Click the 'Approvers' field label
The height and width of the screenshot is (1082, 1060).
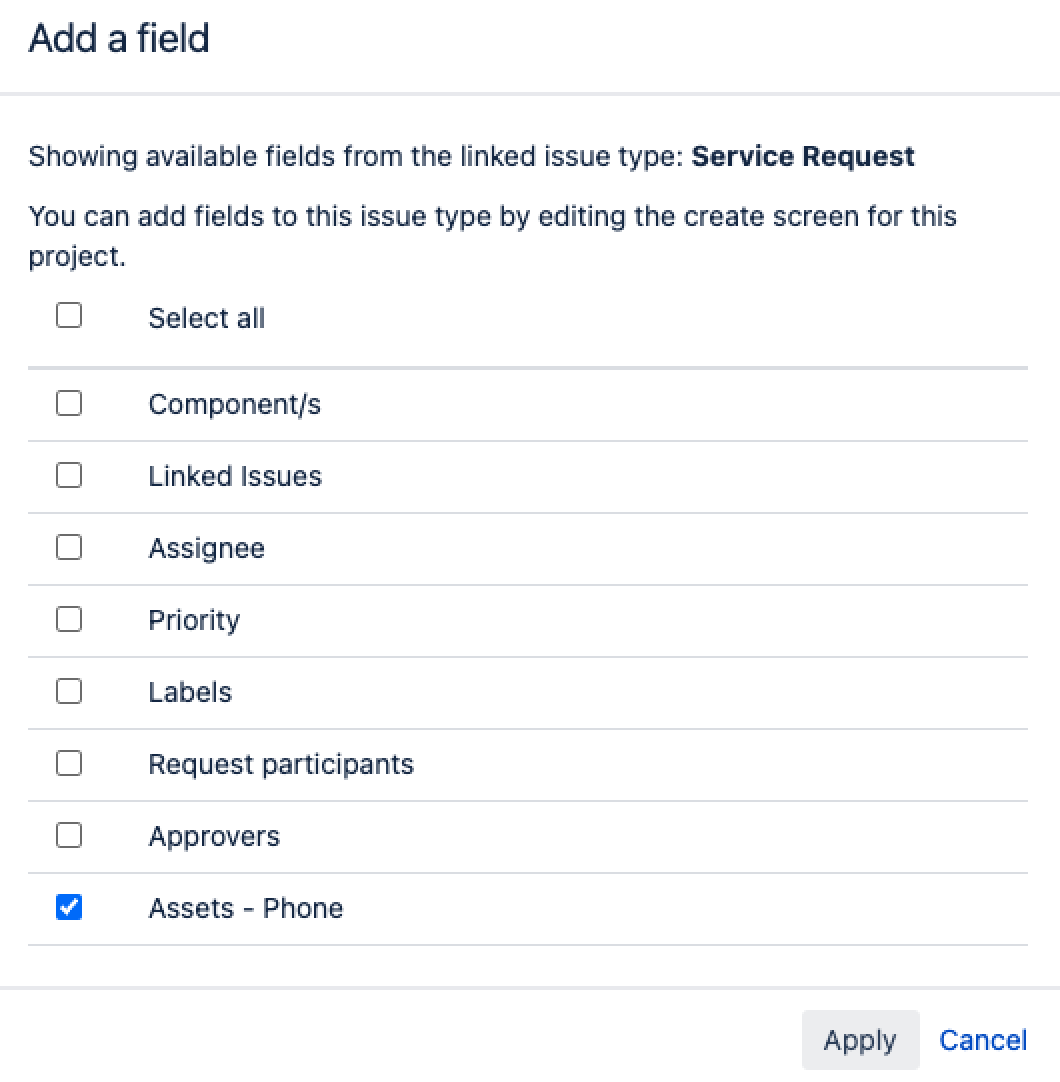[x=214, y=836]
